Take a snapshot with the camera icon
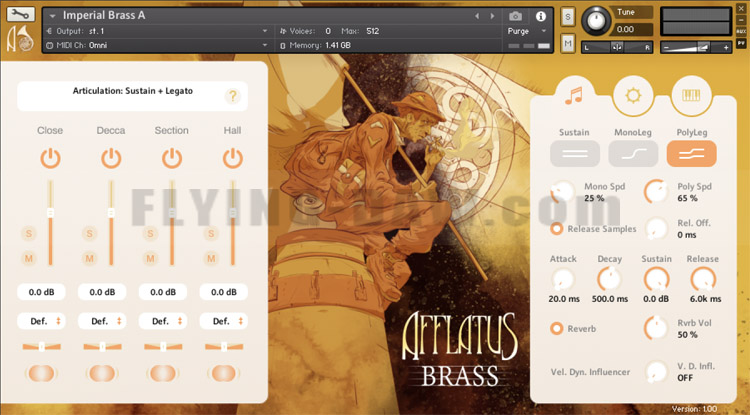The image size is (750, 415). pos(515,16)
